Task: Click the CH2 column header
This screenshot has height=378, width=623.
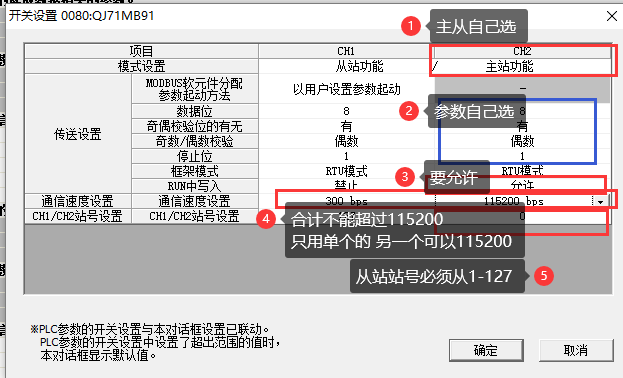Action: pyautogui.click(x=522, y=51)
